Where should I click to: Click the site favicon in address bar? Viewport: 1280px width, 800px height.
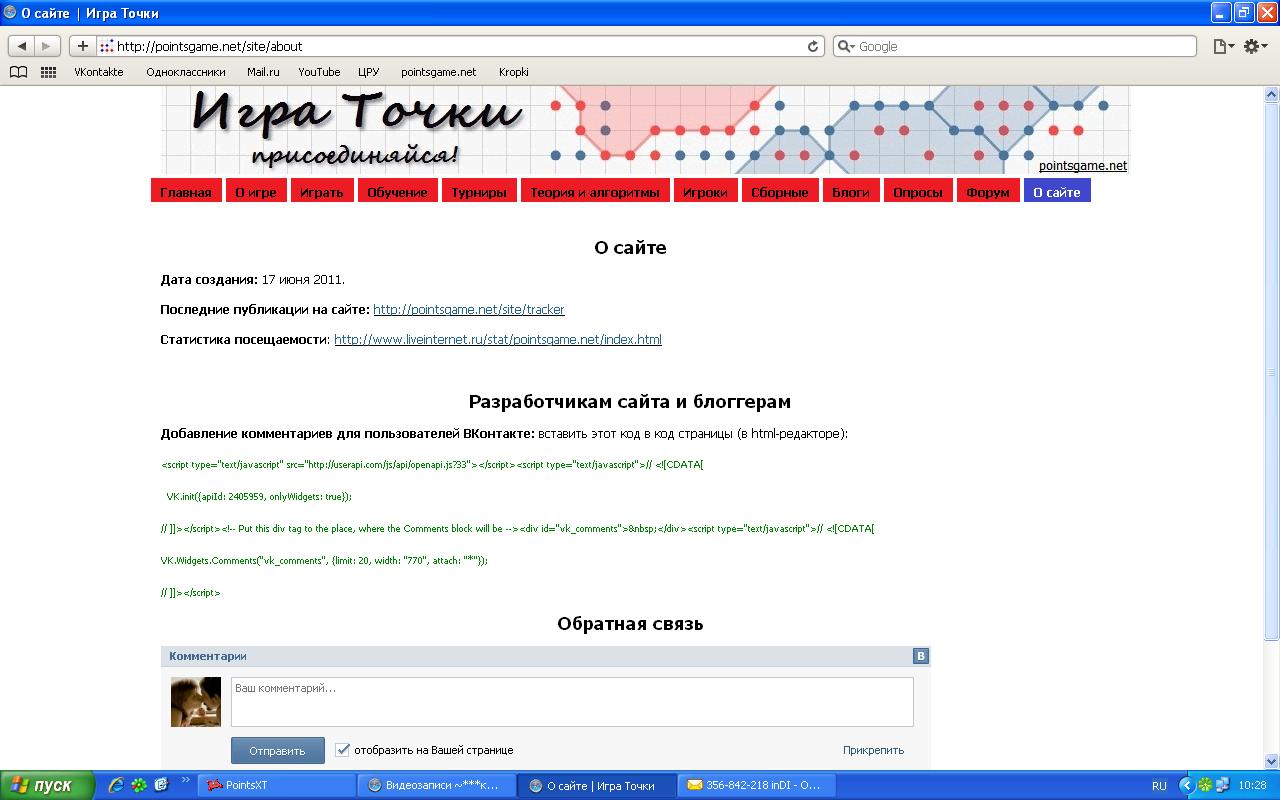tap(107, 46)
